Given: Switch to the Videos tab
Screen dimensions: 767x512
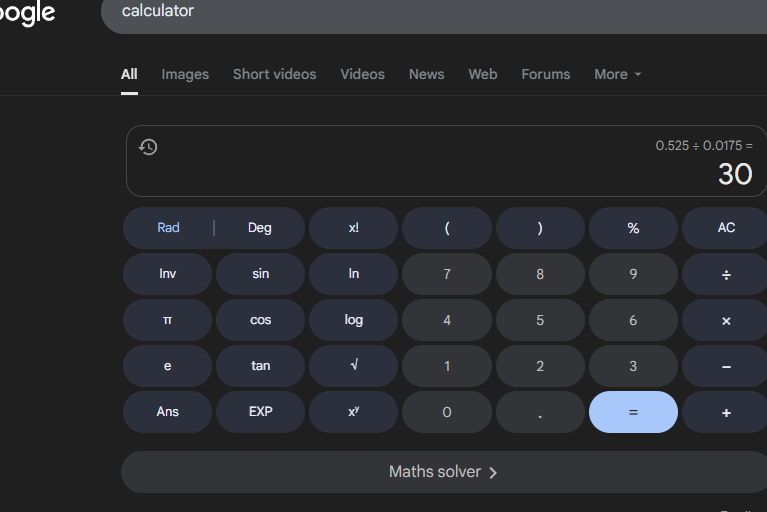Looking at the screenshot, I should (x=362, y=74).
